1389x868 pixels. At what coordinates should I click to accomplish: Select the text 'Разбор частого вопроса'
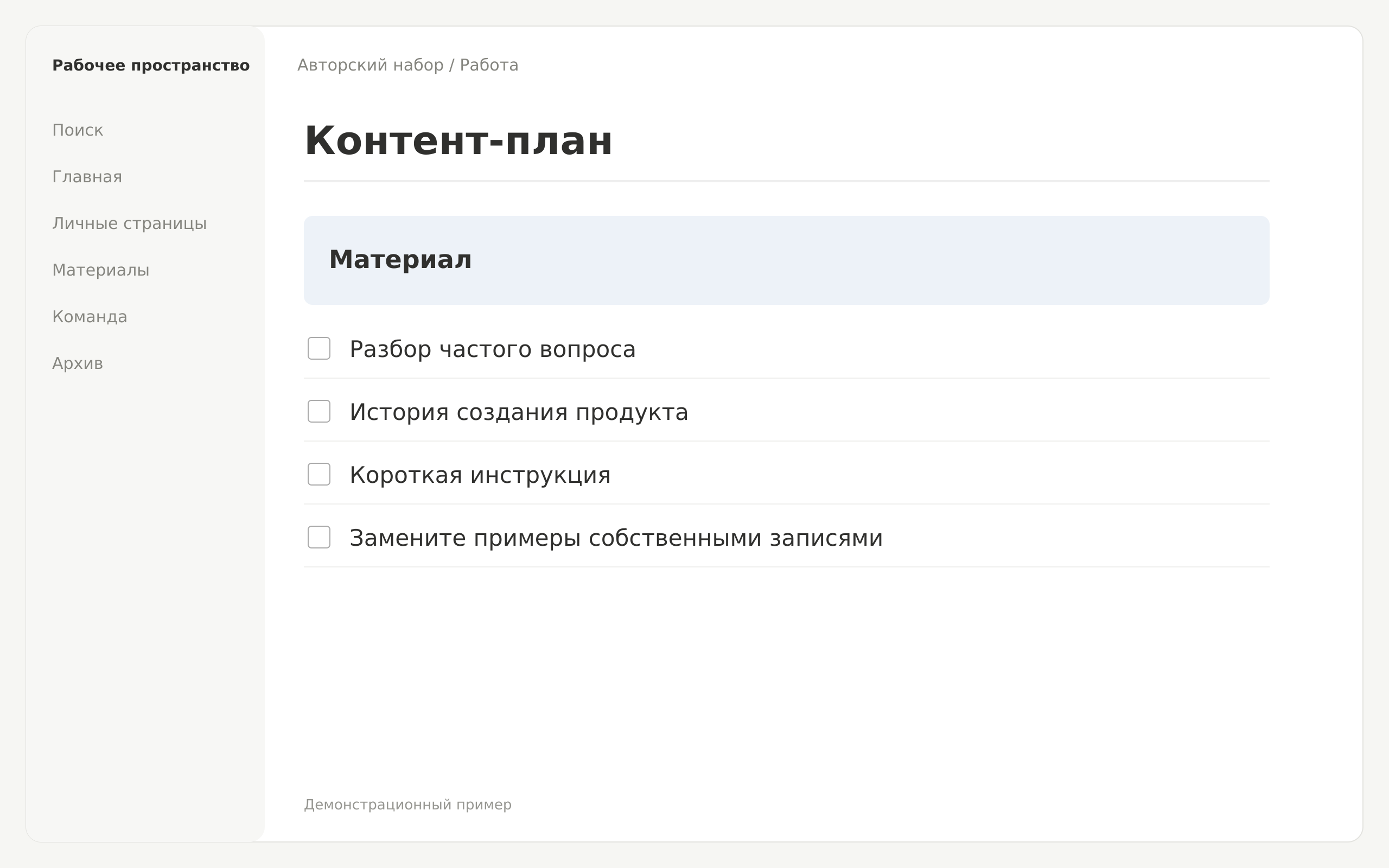pyautogui.click(x=493, y=349)
